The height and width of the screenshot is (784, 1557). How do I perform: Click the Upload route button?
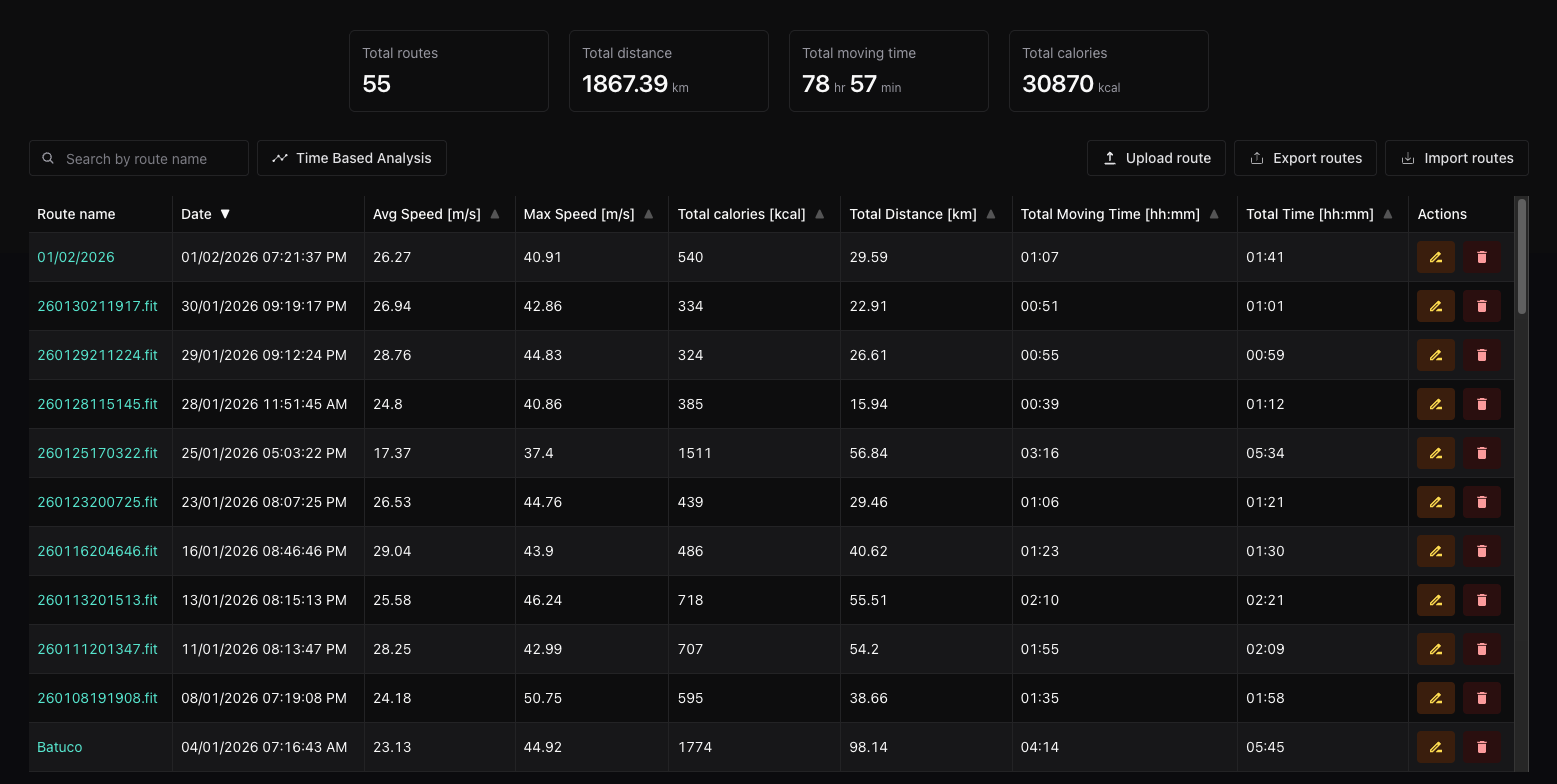[1156, 158]
